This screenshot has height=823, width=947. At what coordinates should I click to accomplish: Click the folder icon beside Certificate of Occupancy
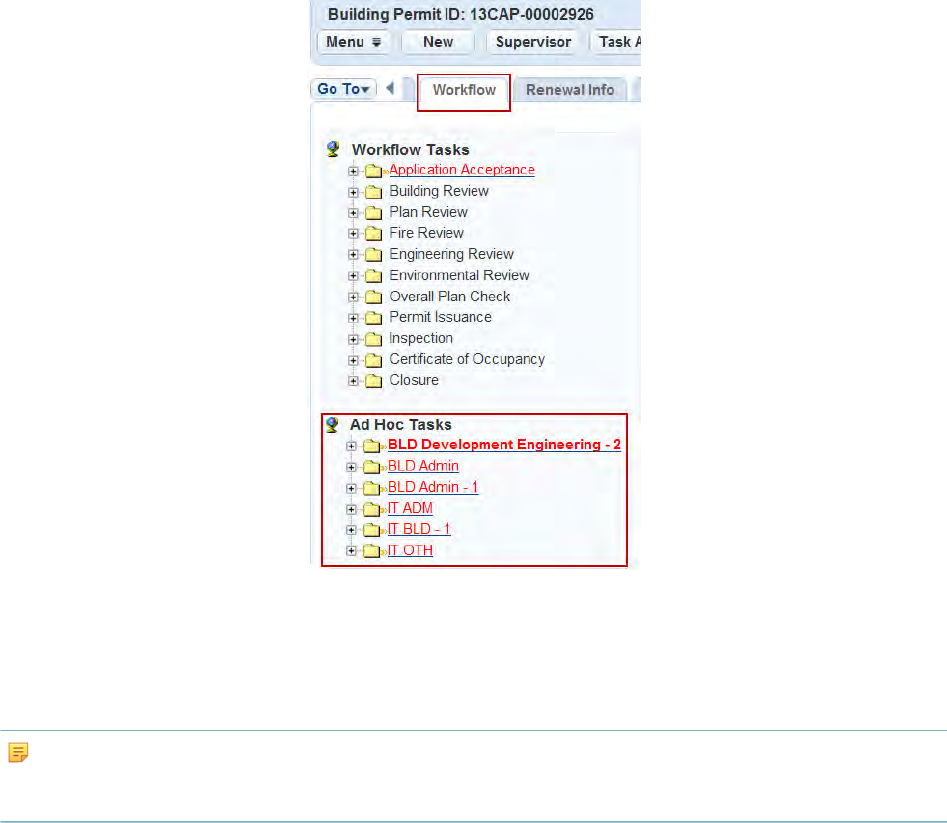tap(374, 360)
